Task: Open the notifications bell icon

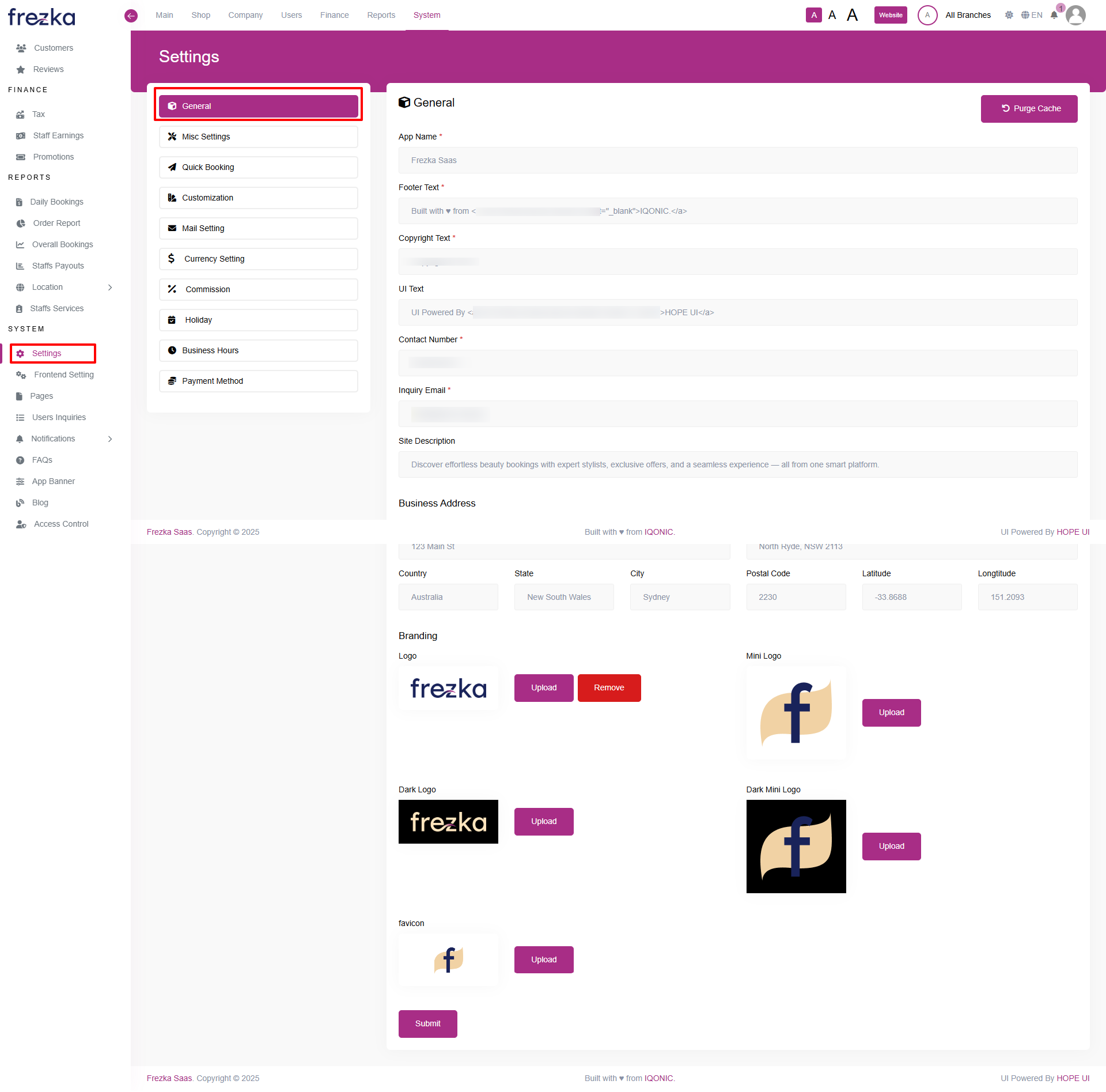Action: point(1054,15)
